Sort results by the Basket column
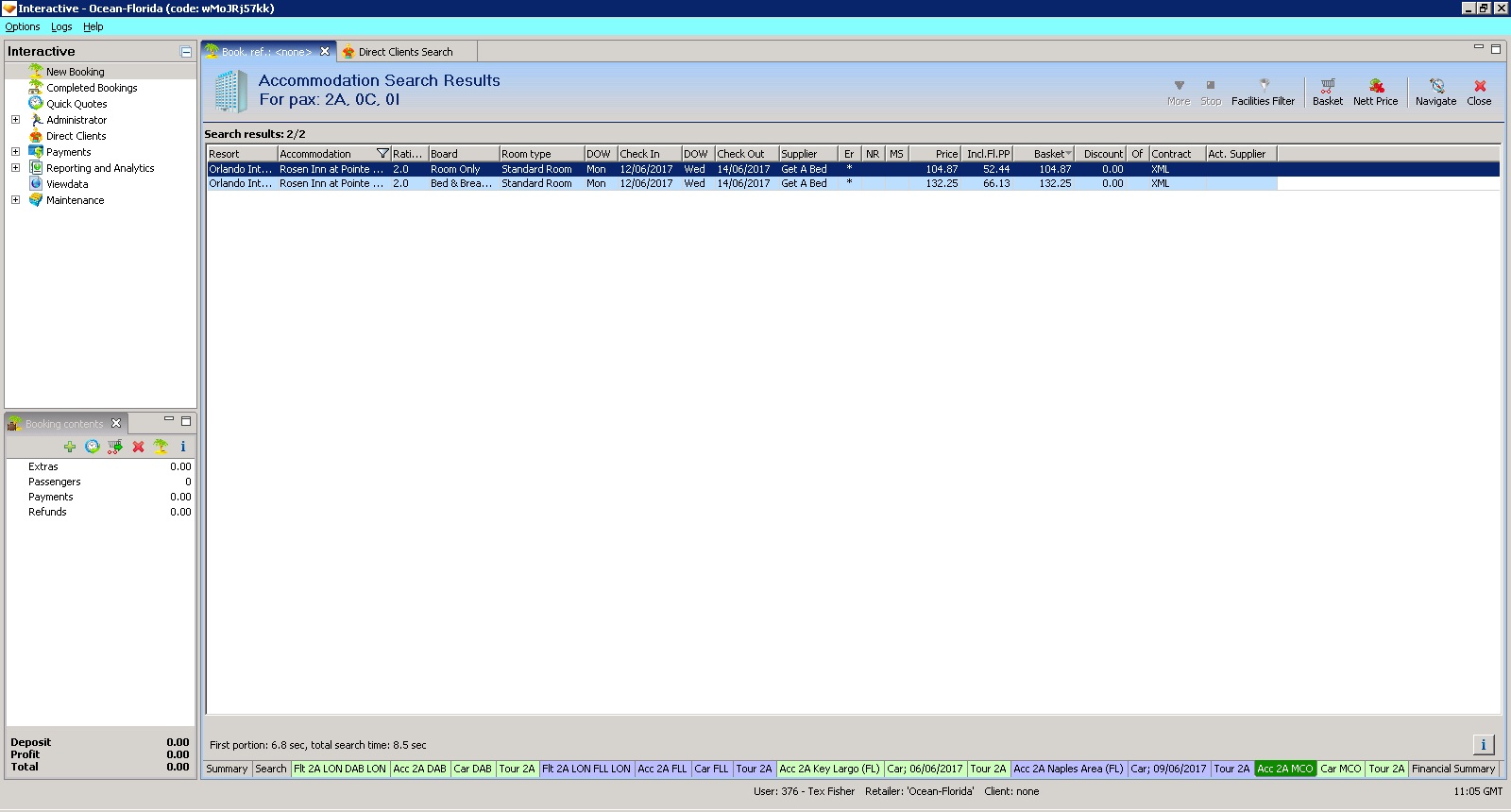The width and height of the screenshot is (1511, 812). click(1045, 154)
